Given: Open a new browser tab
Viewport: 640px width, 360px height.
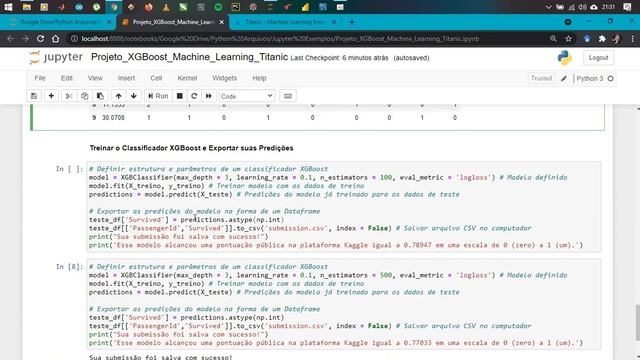Looking at the screenshot, I should tap(352, 22).
